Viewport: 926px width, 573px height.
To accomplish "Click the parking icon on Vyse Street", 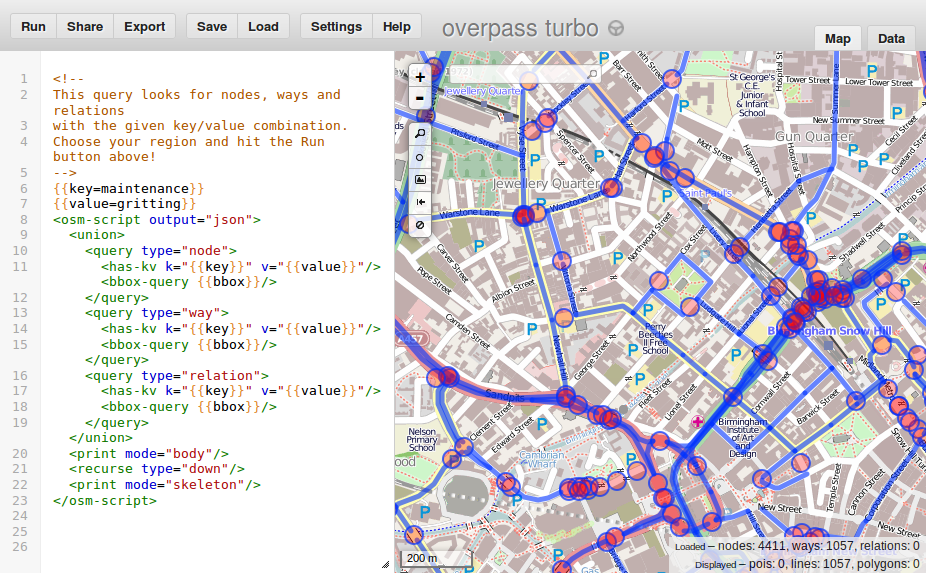I will [x=535, y=159].
